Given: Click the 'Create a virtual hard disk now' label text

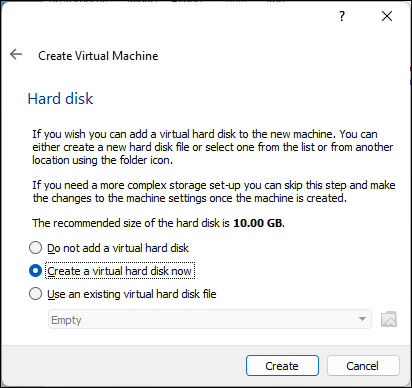Looking at the screenshot, I should click(x=120, y=271).
